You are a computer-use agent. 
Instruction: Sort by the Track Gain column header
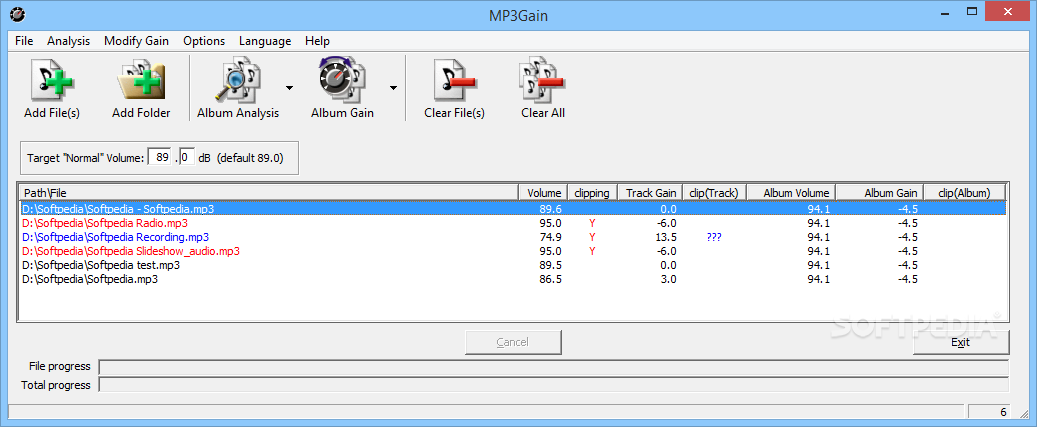(649, 193)
